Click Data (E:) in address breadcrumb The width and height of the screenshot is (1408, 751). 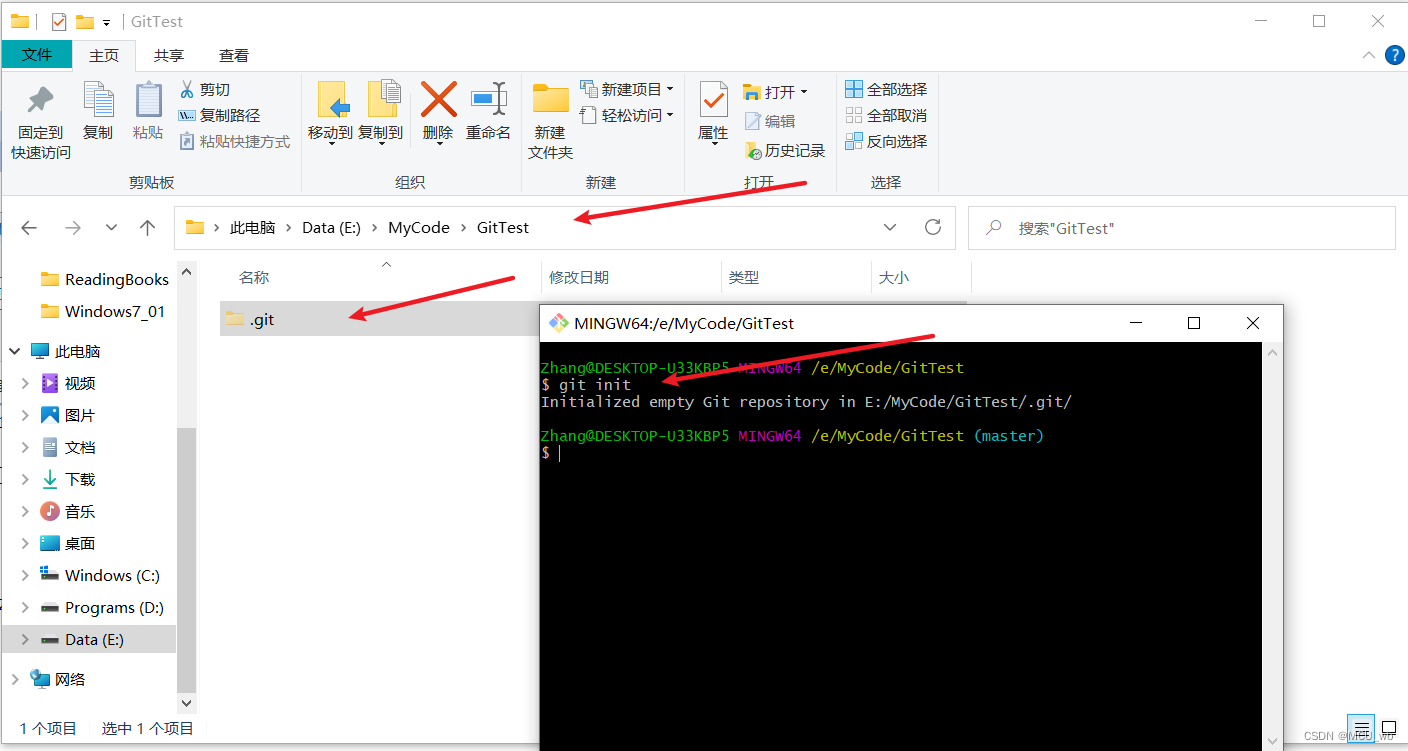(331, 227)
